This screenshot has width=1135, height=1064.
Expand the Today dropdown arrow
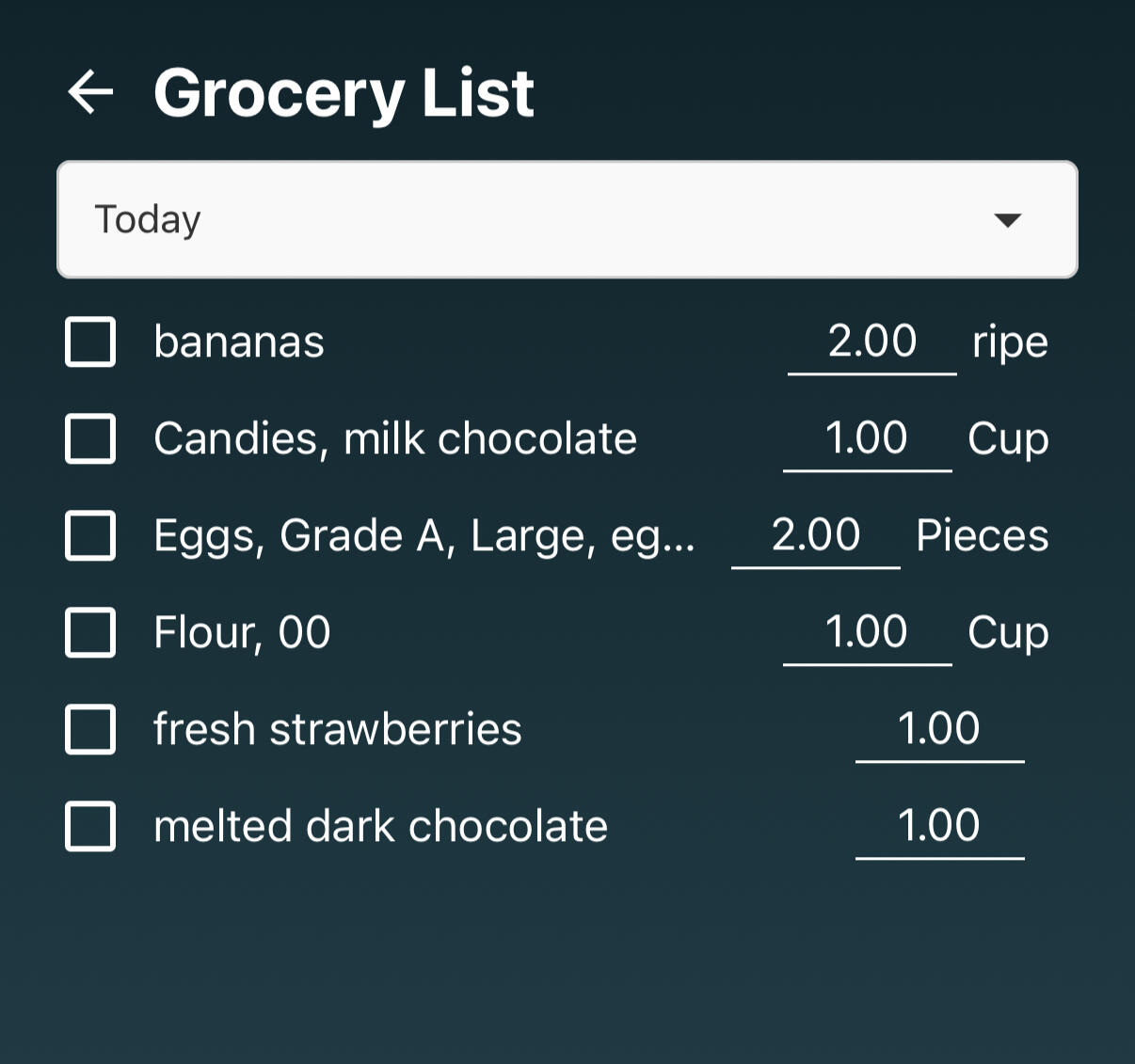[1007, 220]
